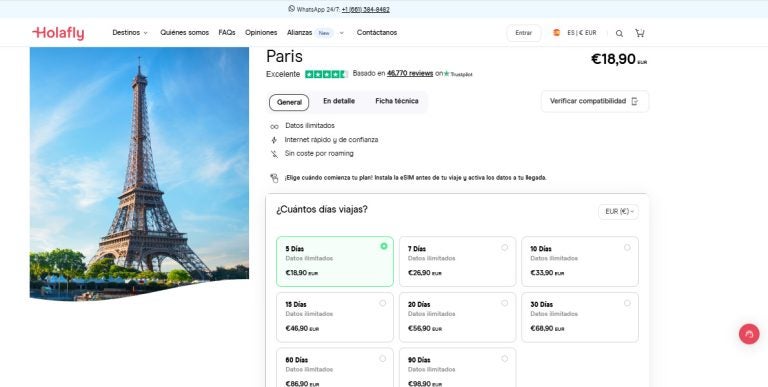Click the ¿Cuántos días viajas? heading
768x387 pixels.
pos(322,210)
